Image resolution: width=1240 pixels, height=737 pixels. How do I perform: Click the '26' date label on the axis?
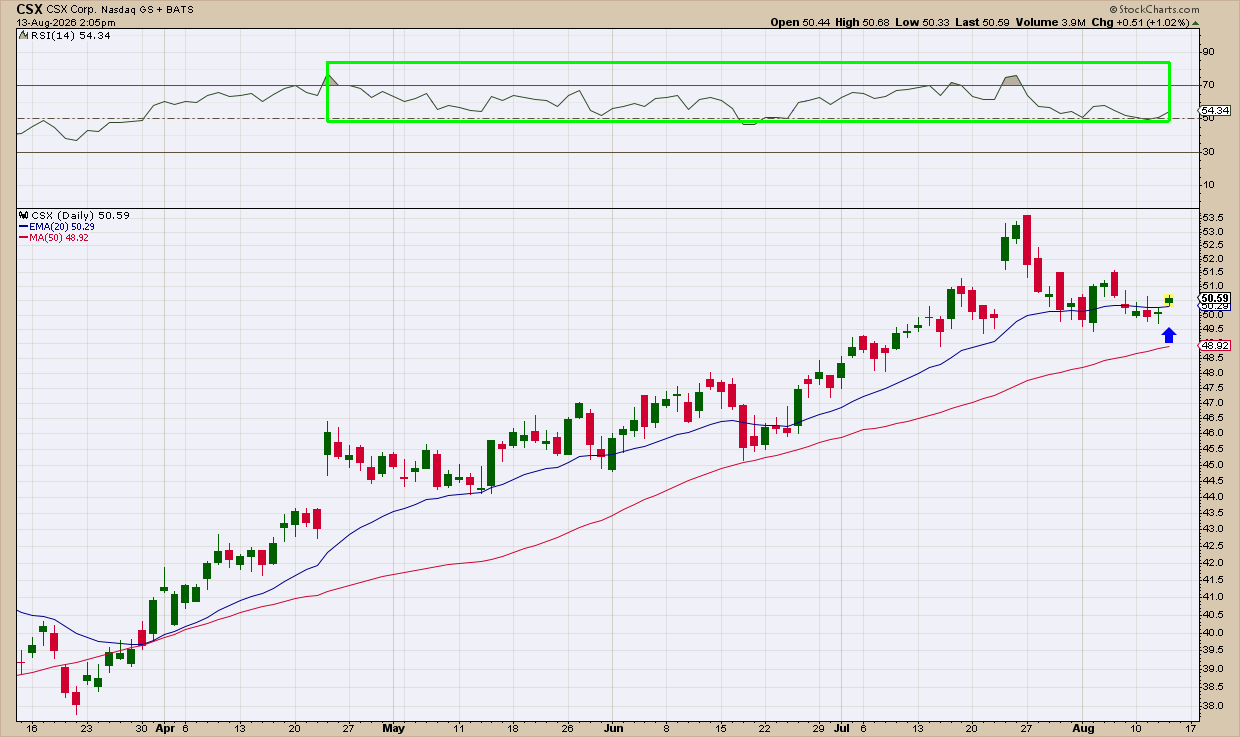[569, 730]
